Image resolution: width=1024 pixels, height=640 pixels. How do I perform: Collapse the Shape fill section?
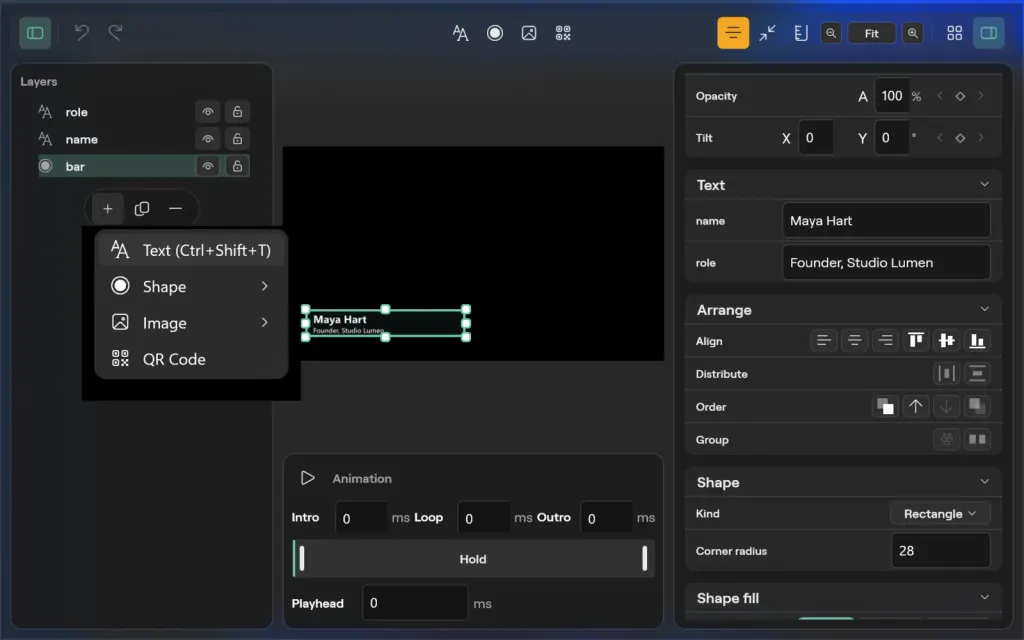tap(984, 598)
